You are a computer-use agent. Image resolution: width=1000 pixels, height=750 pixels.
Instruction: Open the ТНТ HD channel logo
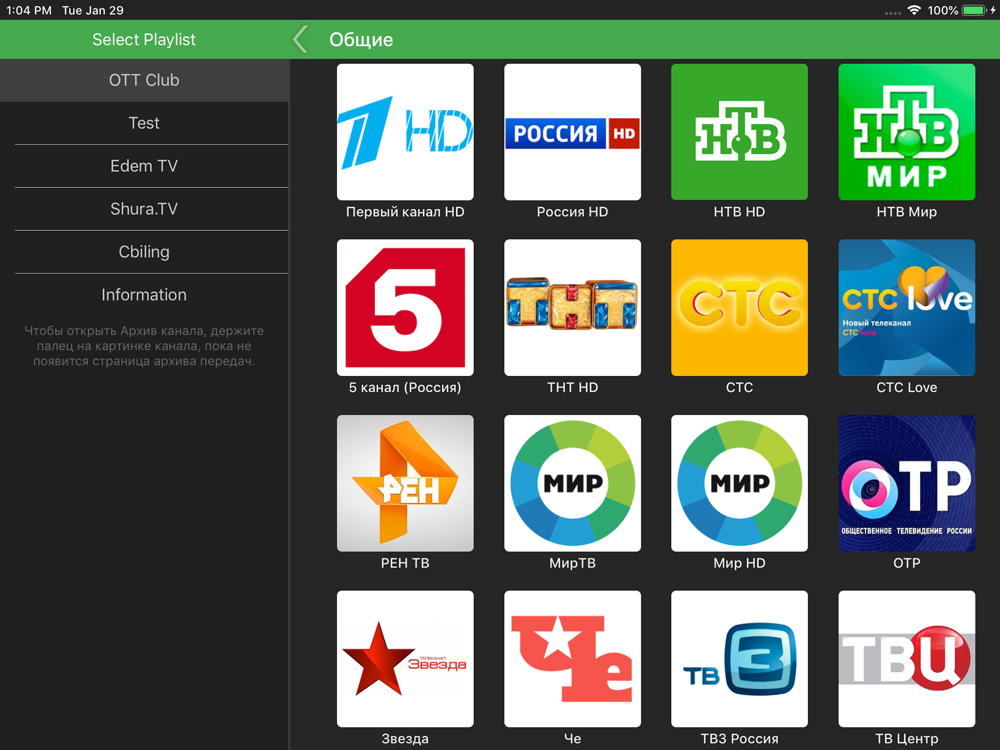(572, 307)
